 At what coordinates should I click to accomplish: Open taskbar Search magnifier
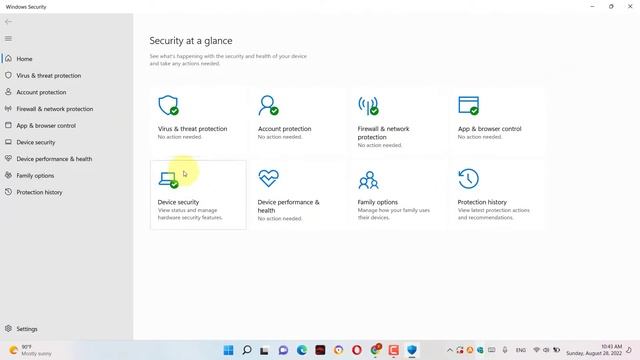tap(247, 350)
